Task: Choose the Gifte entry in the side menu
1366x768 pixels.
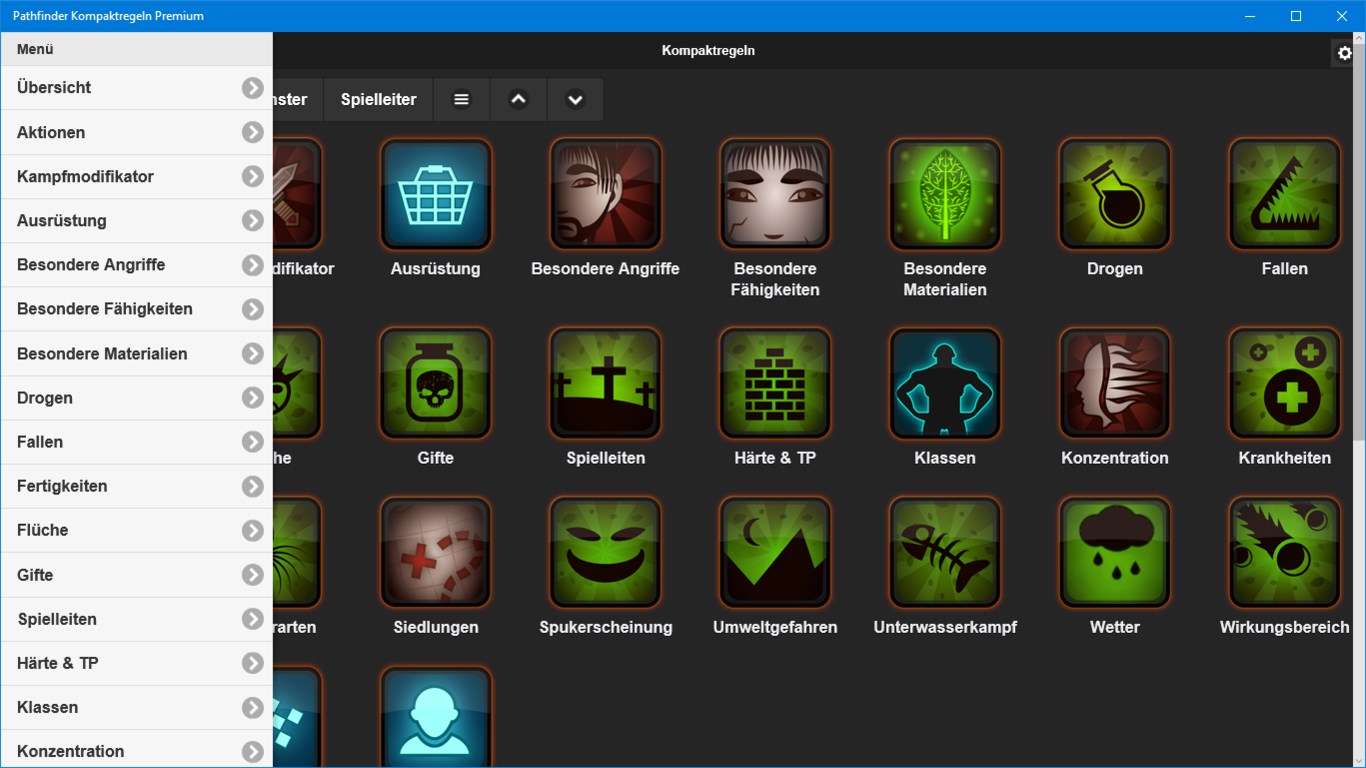Action: (136, 575)
